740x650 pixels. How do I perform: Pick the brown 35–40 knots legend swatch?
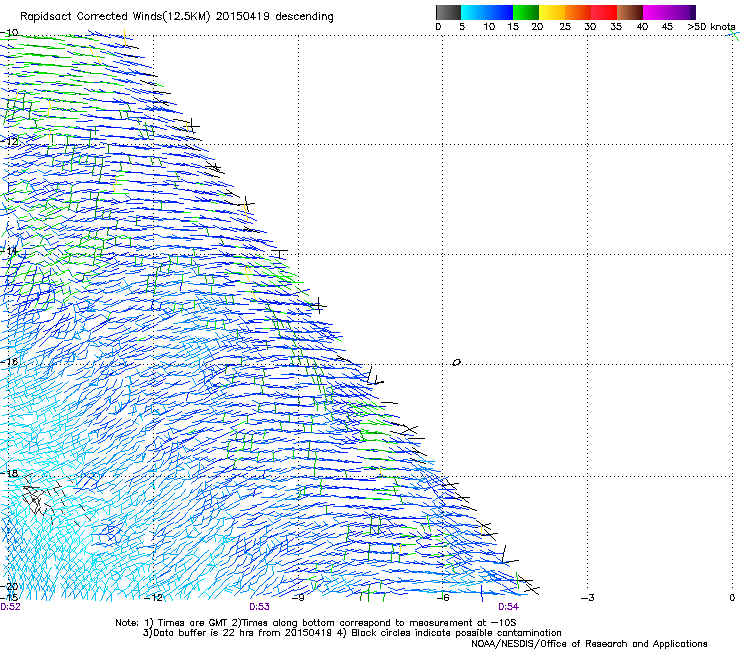pos(630,12)
